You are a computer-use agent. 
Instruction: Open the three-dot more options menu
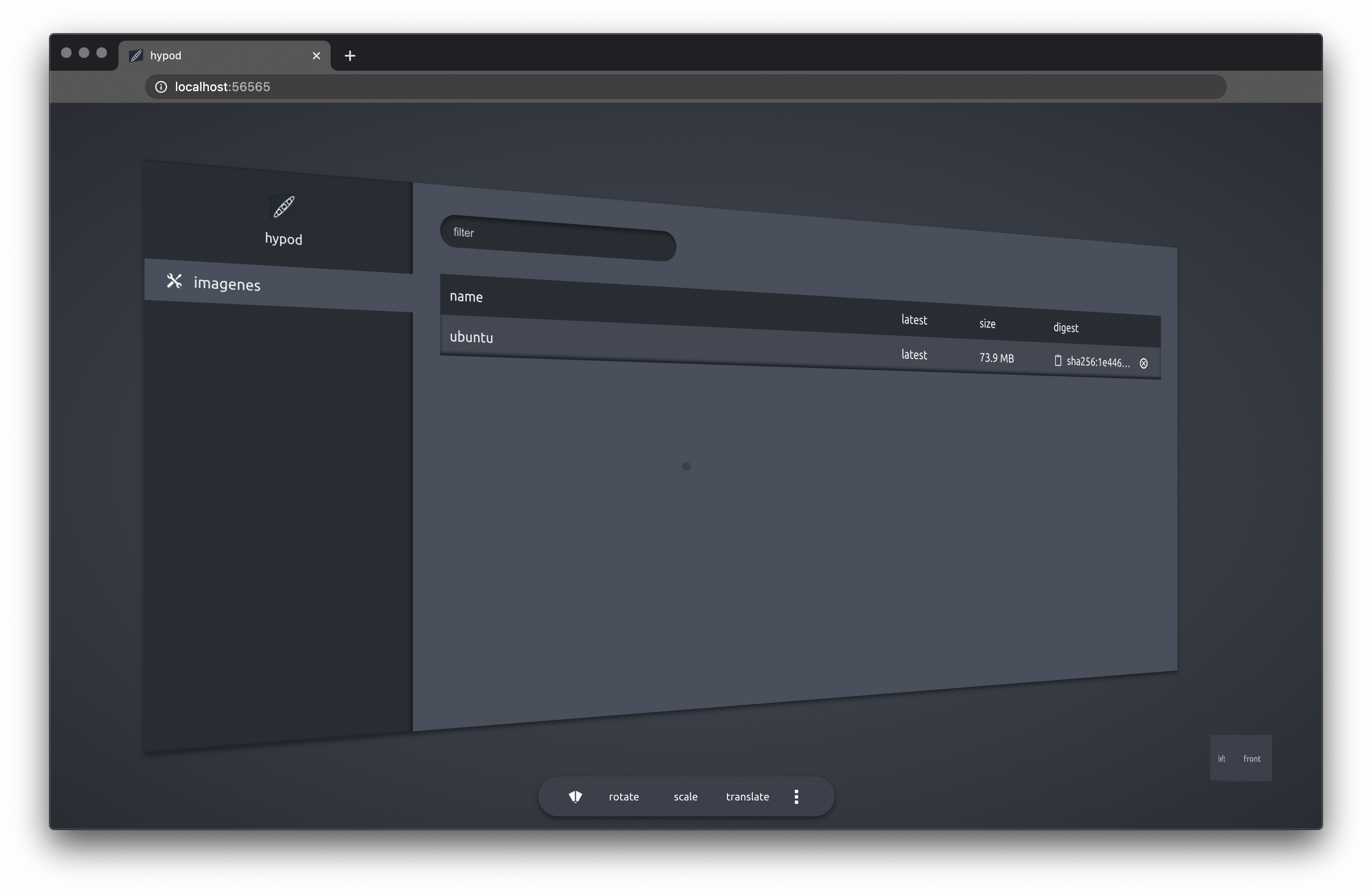[796, 796]
